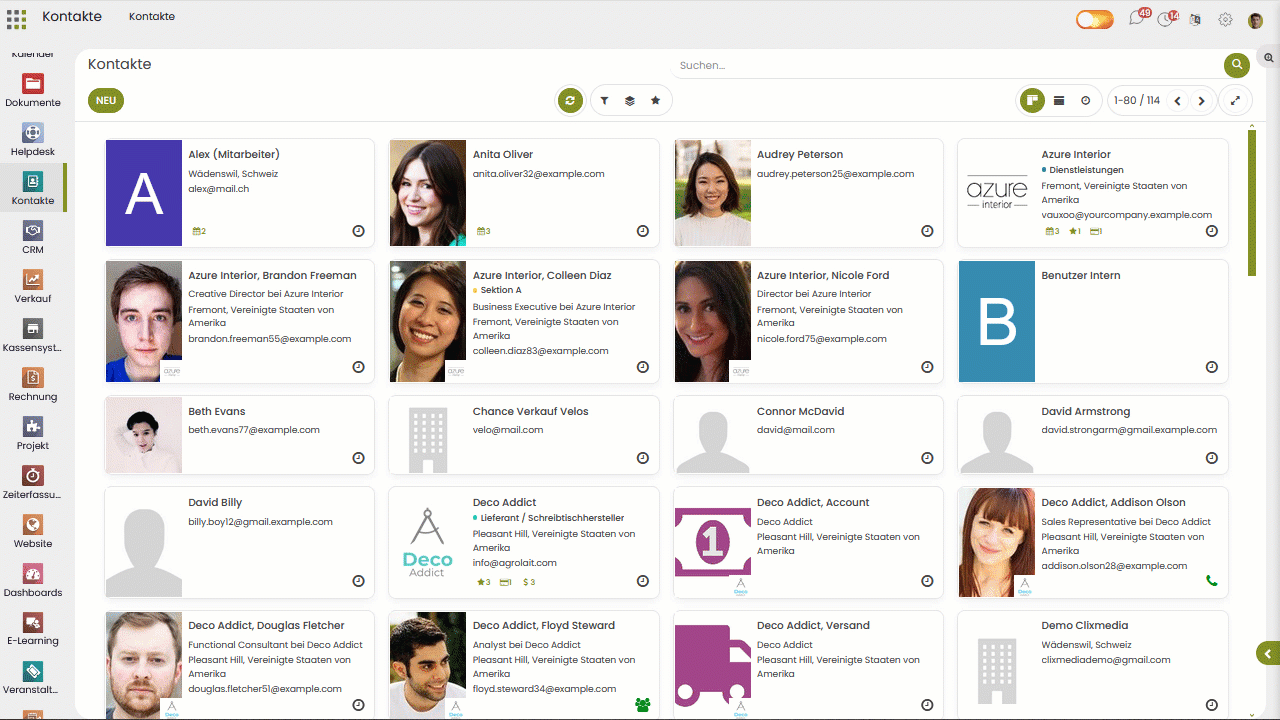Click the green refresh icon button

[570, 101]
